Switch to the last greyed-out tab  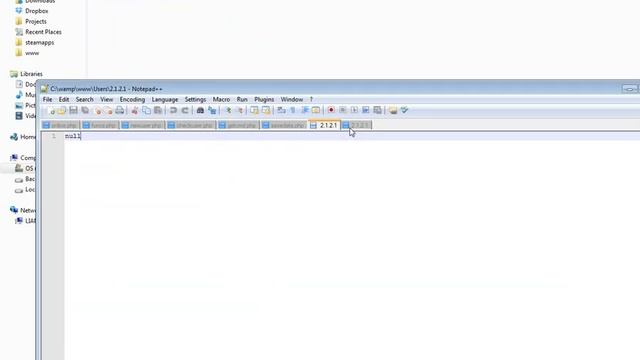356,125
